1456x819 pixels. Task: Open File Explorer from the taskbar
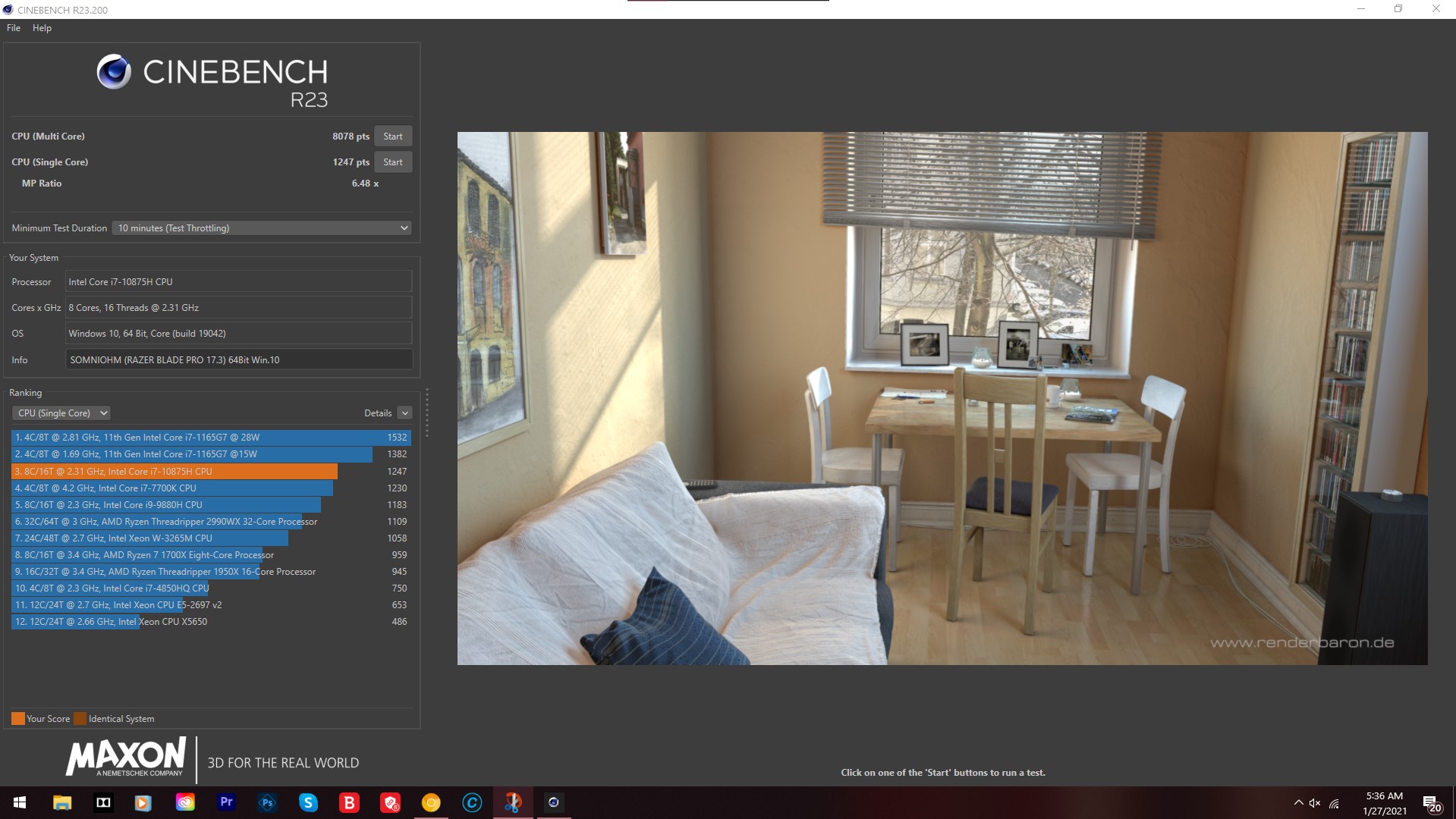click(62, 802)
